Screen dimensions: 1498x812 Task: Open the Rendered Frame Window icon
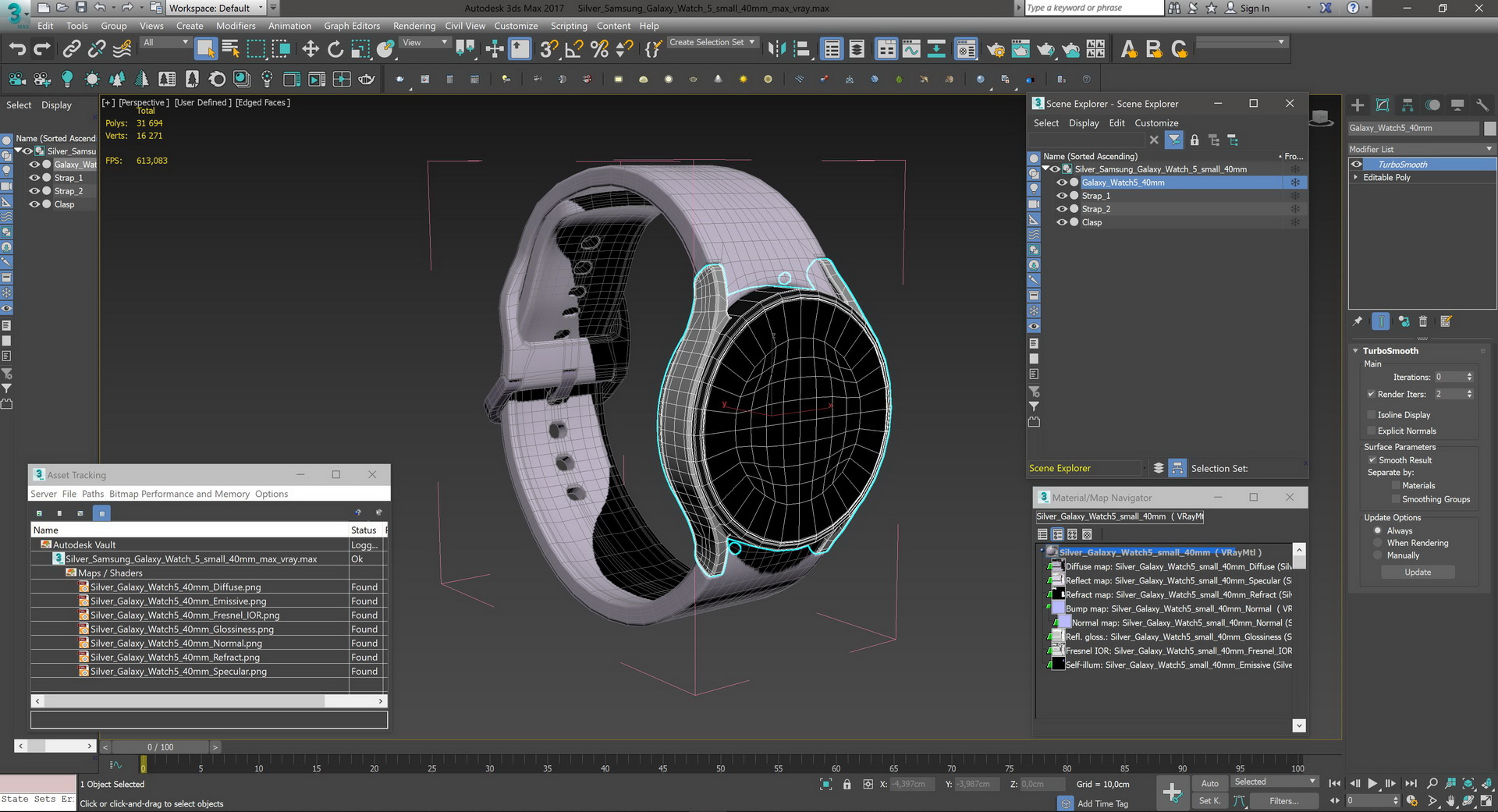[x=1021, y=49]
